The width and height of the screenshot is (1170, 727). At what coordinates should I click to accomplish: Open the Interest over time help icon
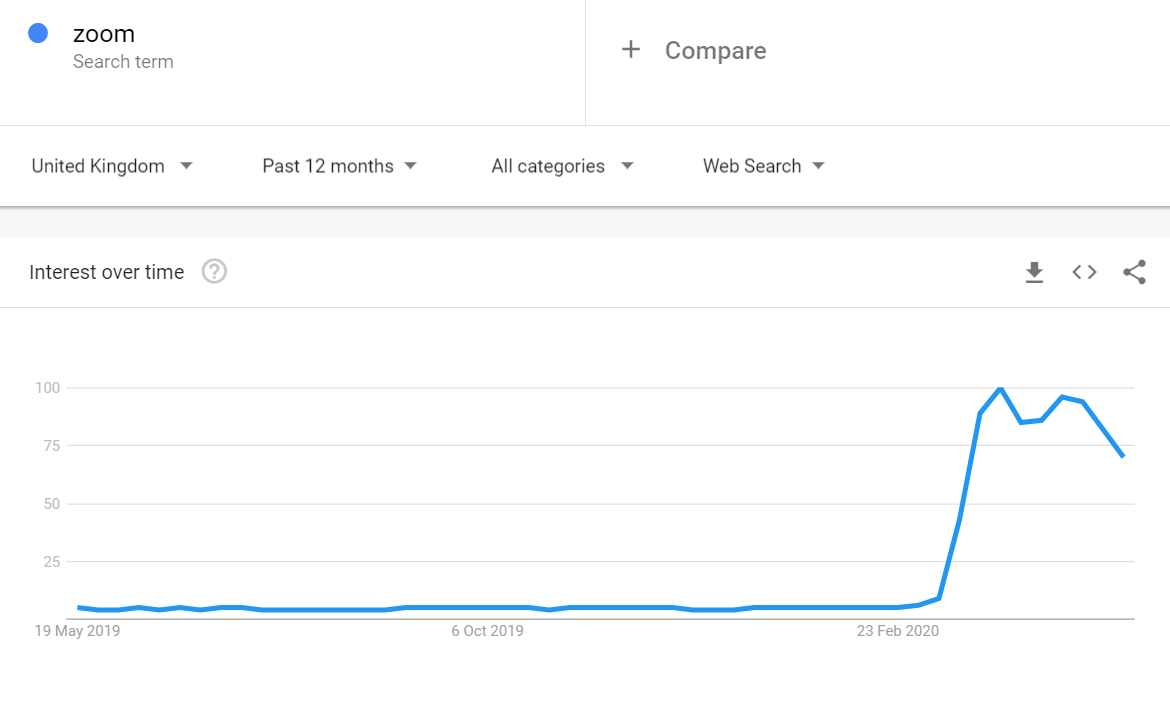214,272
